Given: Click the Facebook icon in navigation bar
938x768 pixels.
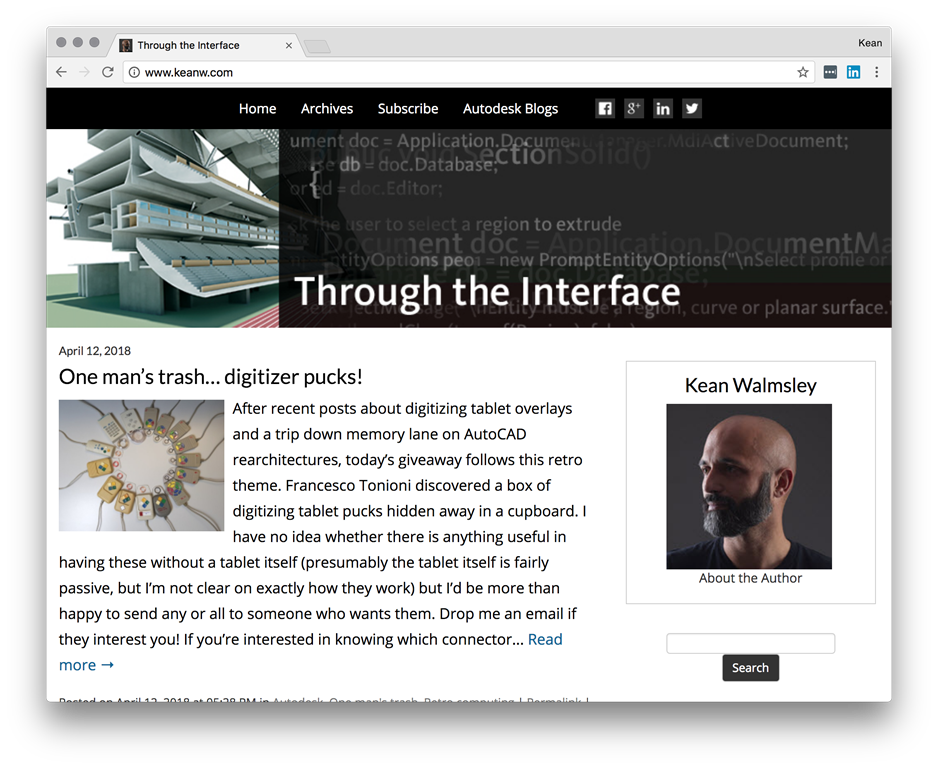Looking at the screenshot, I should click(x=605, y=109).
